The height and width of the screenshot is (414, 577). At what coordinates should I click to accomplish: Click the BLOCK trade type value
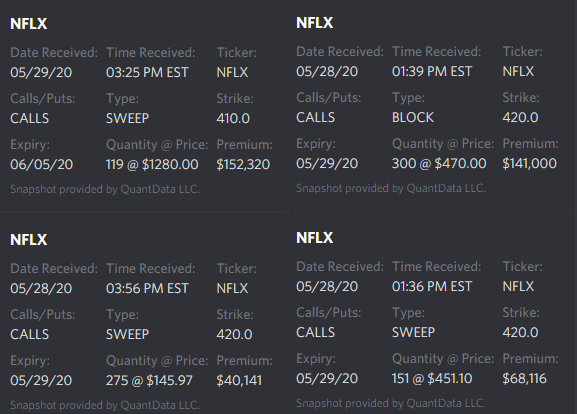pos(413,117)
